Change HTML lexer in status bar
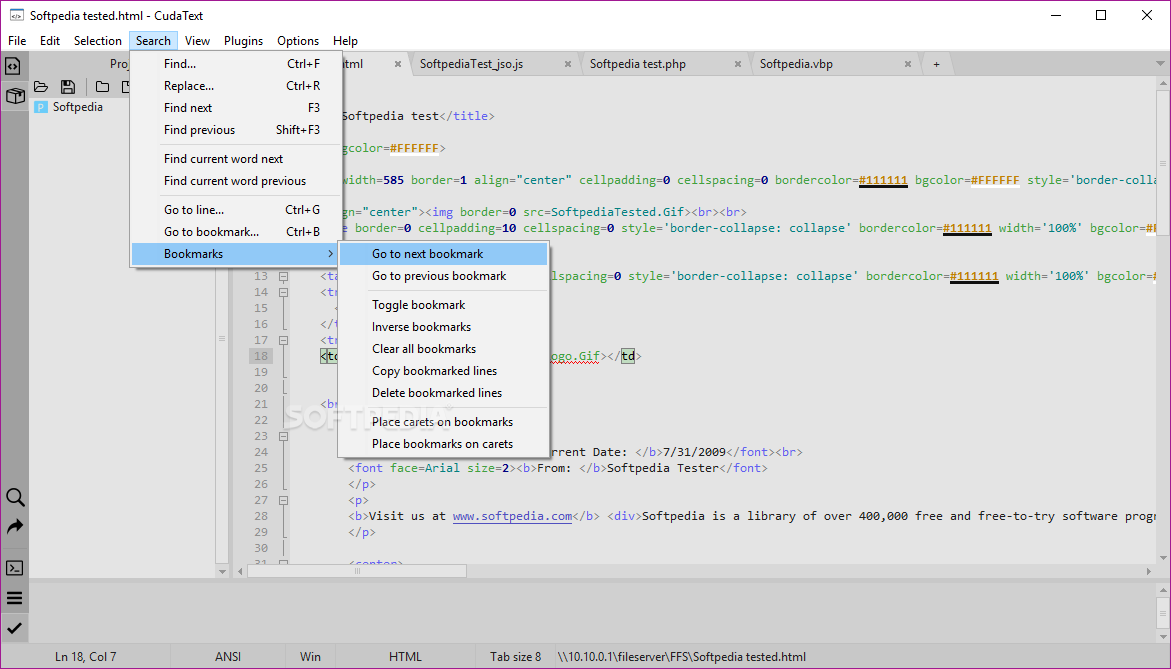The image size is (1171, 669). click(x=406, y=657)
